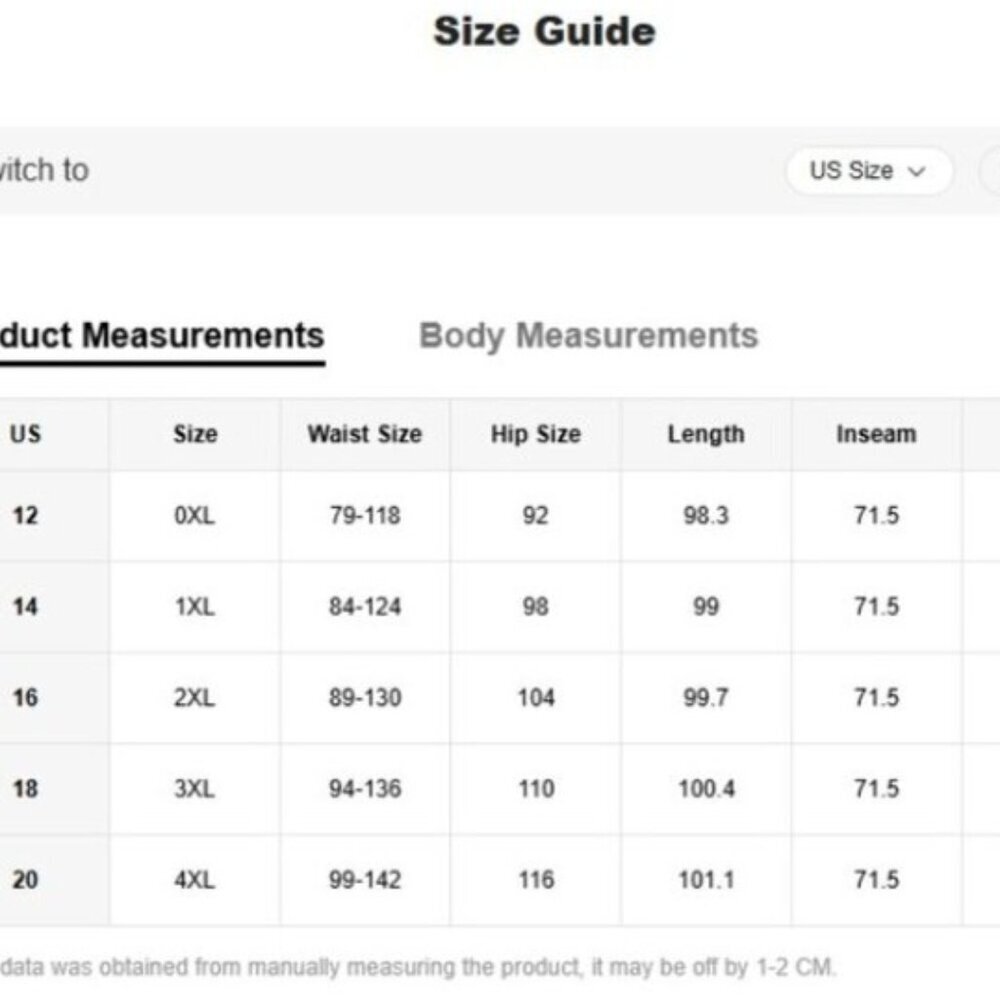The image size is (1000, 1000).
Task: Select the Product Measurements tab
Action: pos(161,335)
